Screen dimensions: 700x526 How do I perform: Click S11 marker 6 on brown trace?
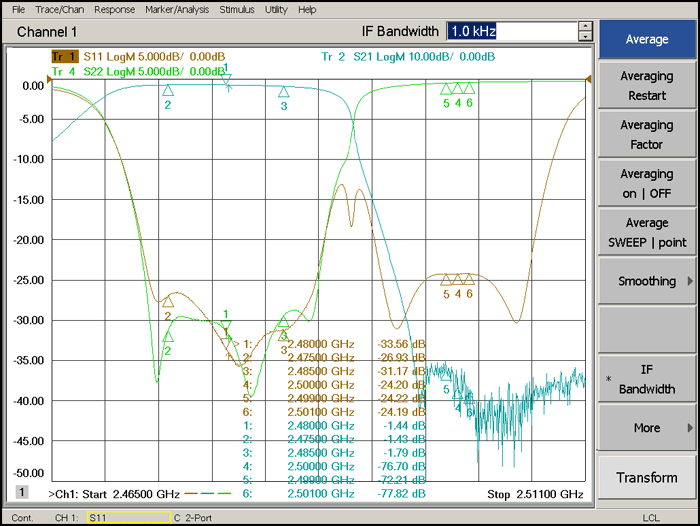[468, 279]
